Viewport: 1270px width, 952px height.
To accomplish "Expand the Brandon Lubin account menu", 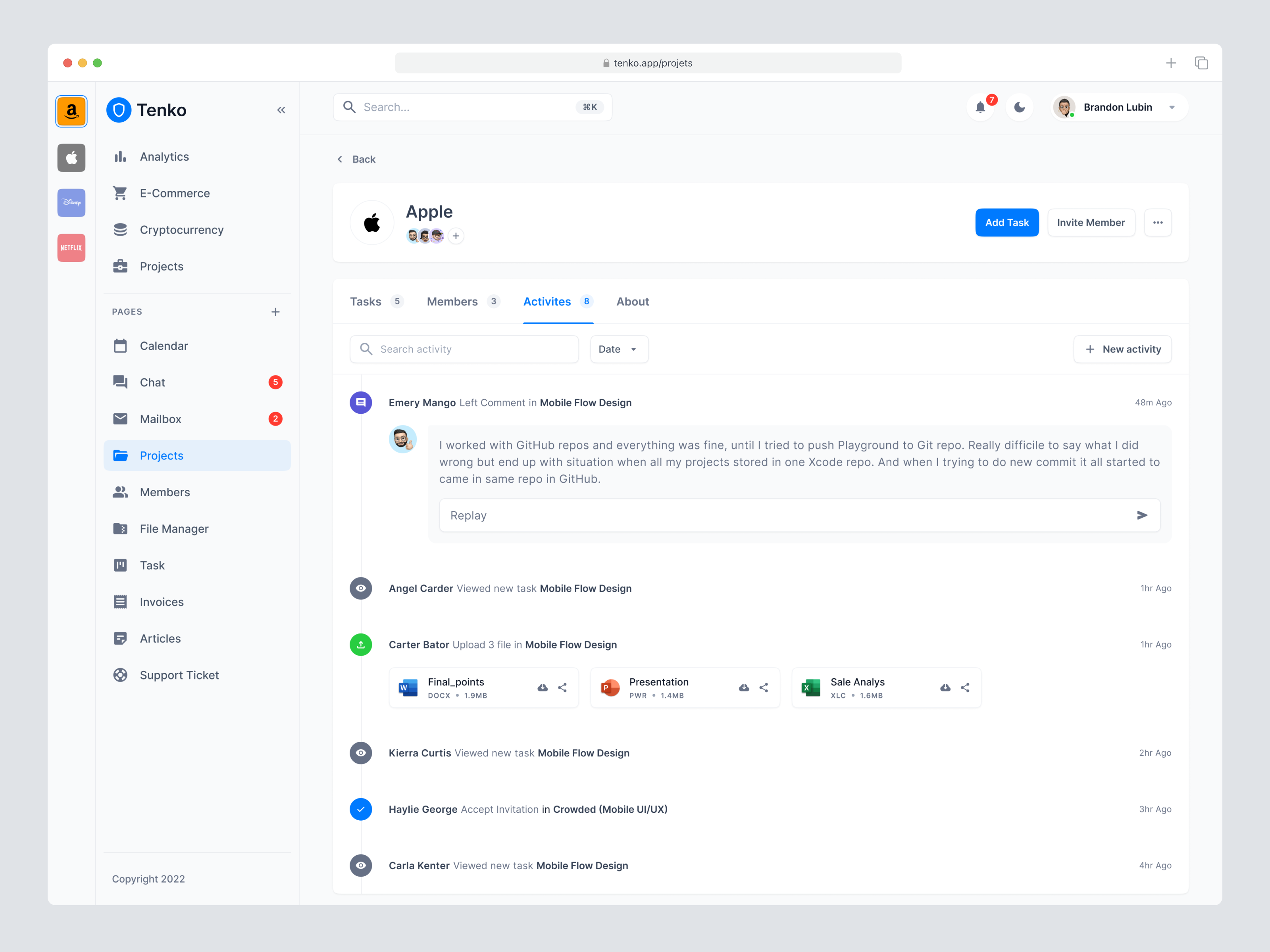I will 1172,107.
